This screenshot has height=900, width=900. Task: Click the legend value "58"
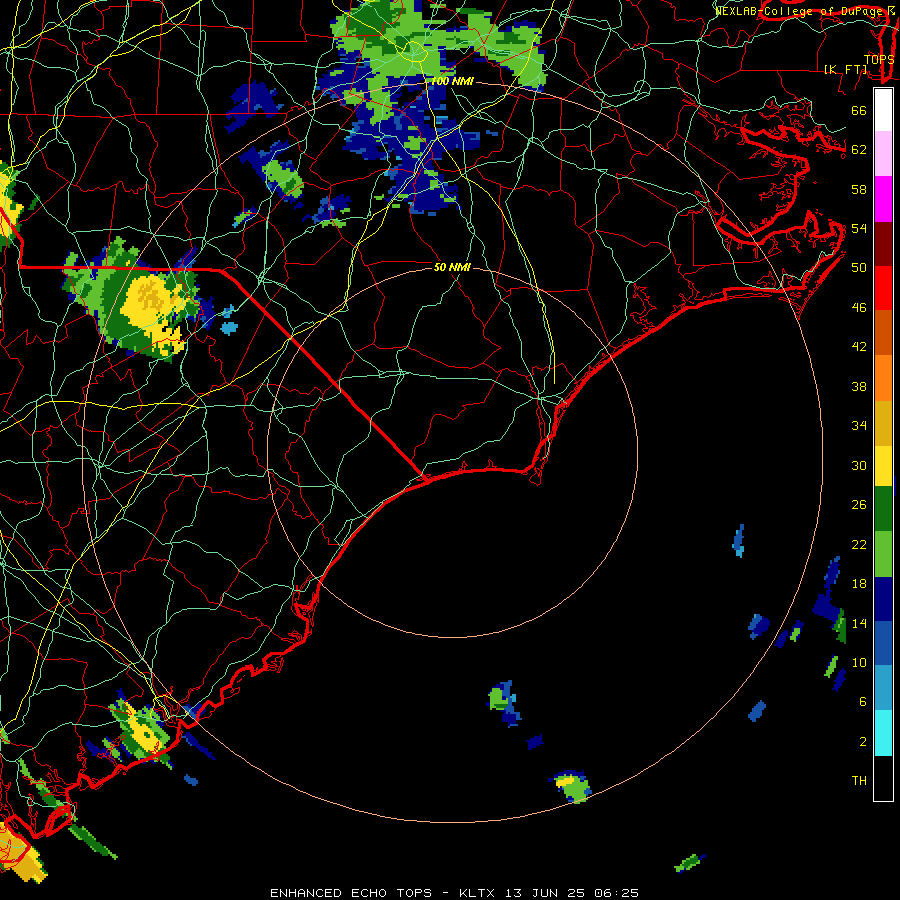(x=859, y=189)
